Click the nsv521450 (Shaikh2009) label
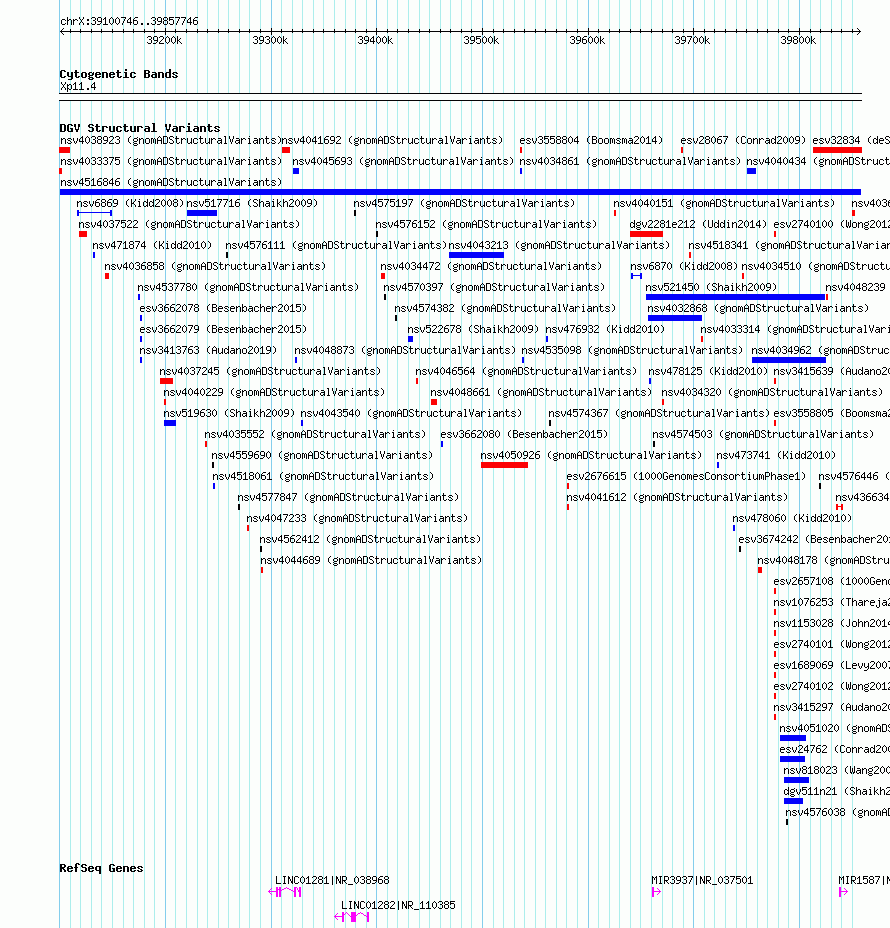 (711, 288)
